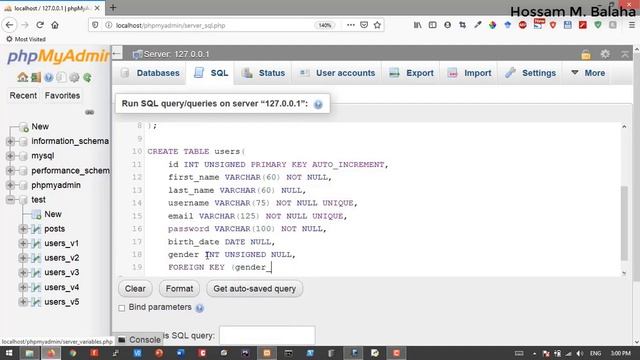Open the Import tab
Viewport: 640px width, 360px height.
coord(469,73)
